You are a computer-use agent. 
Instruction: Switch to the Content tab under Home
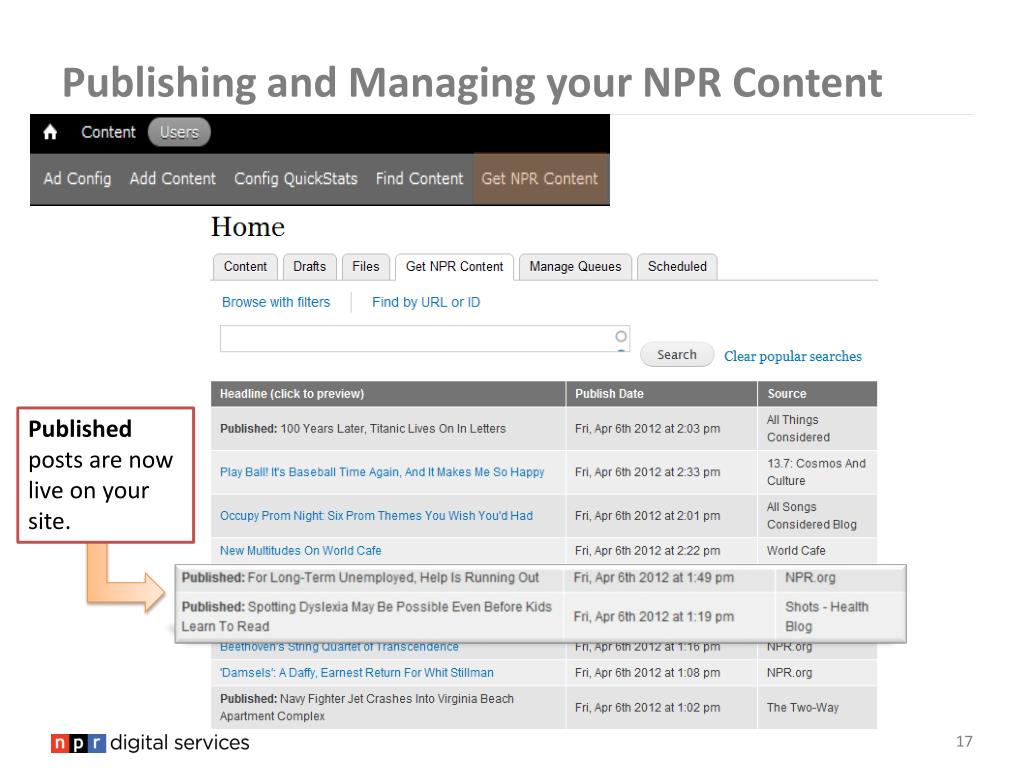tap(246, 266)
